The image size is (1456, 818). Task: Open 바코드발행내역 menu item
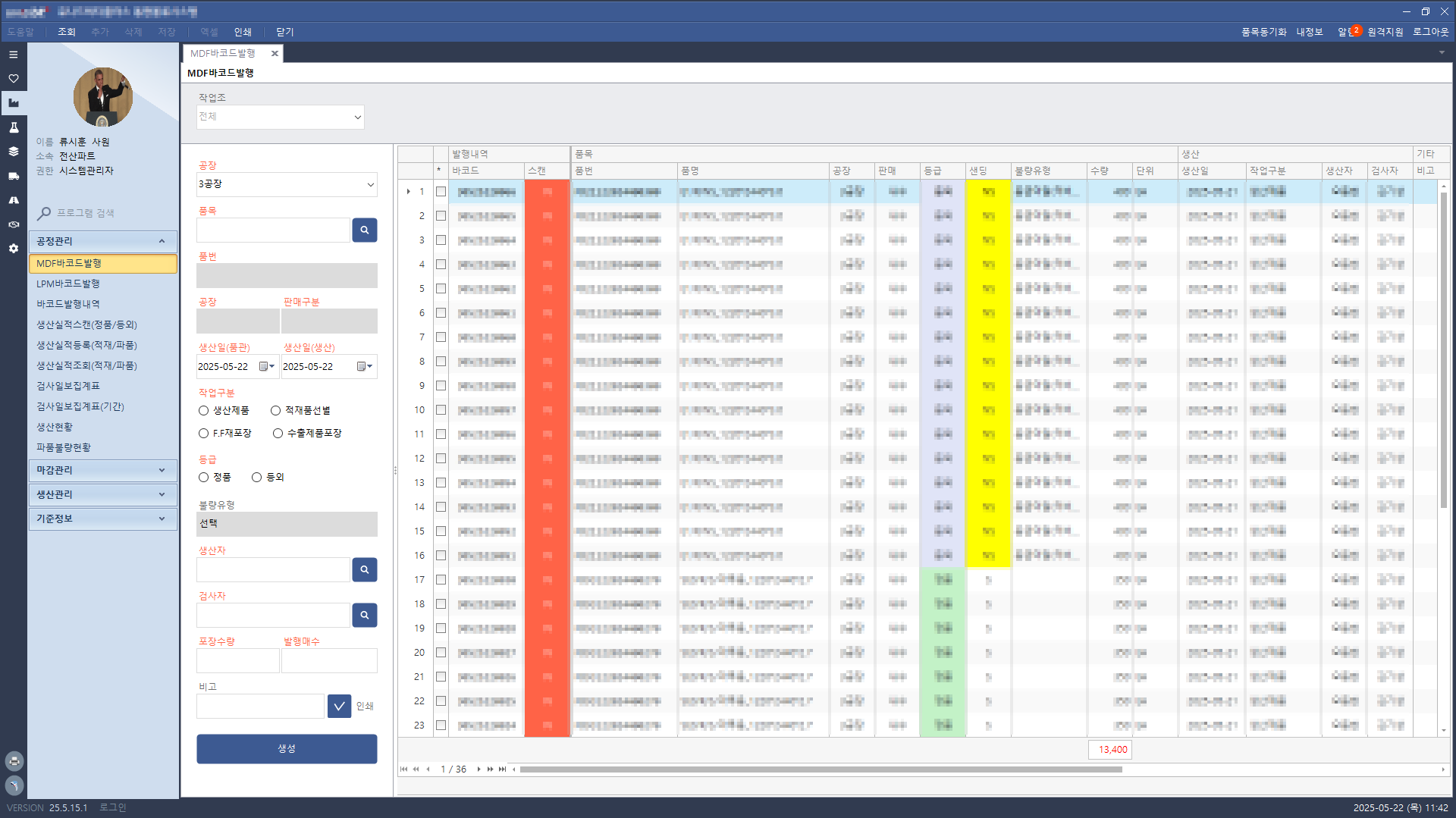68,304
